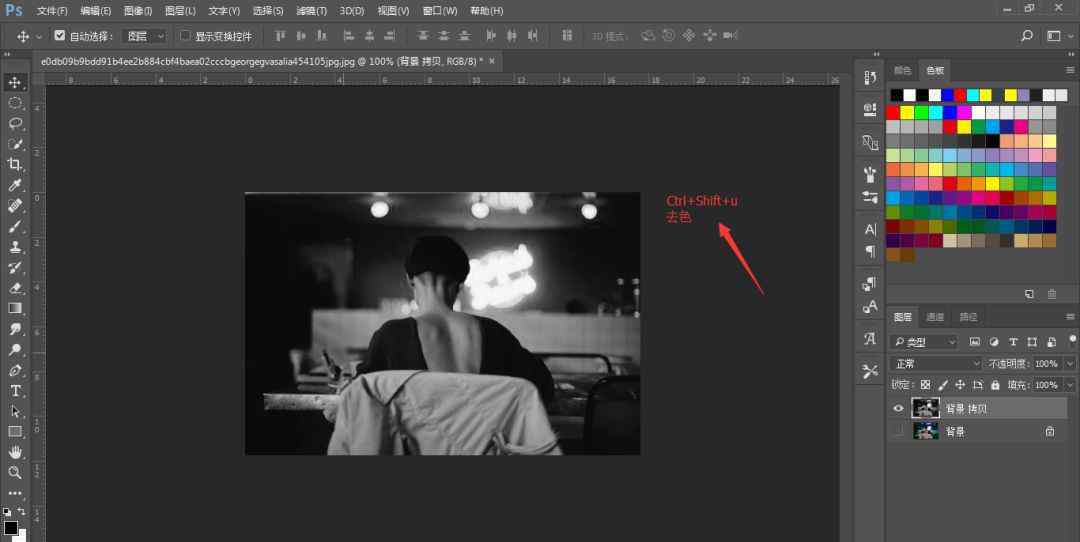Select the 背景 layer thumbnail
1080x542 pixels.
point(926,431)
